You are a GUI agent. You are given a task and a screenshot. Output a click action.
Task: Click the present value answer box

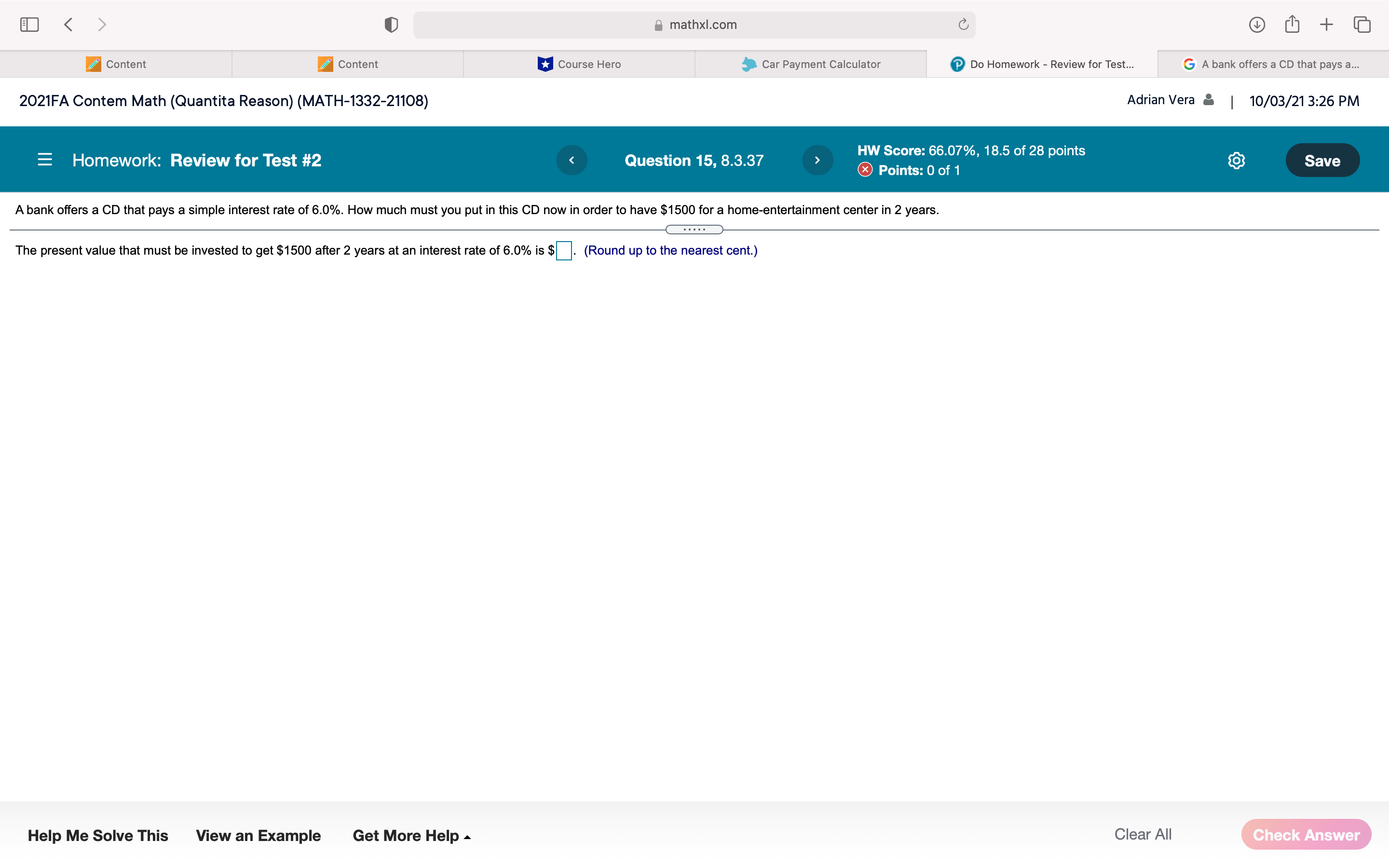pyautogui.click(x=564, y=251)
